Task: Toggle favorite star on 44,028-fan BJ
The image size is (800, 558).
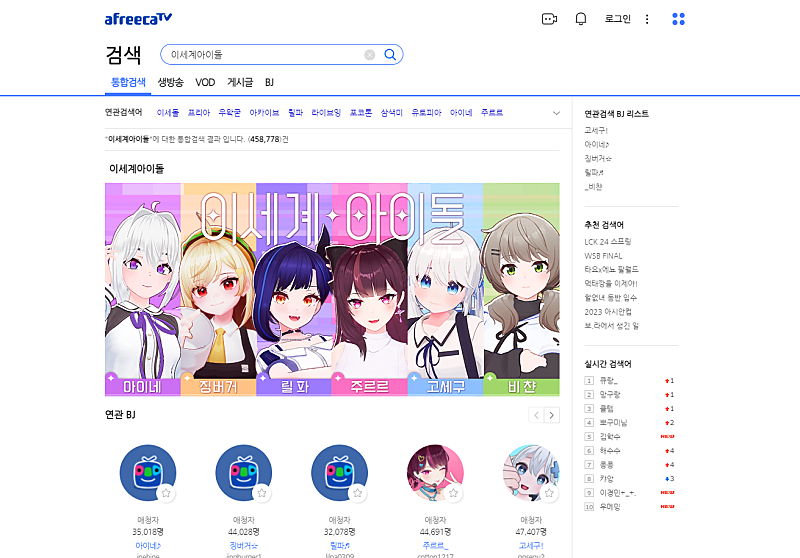Action: coord(262,493)
